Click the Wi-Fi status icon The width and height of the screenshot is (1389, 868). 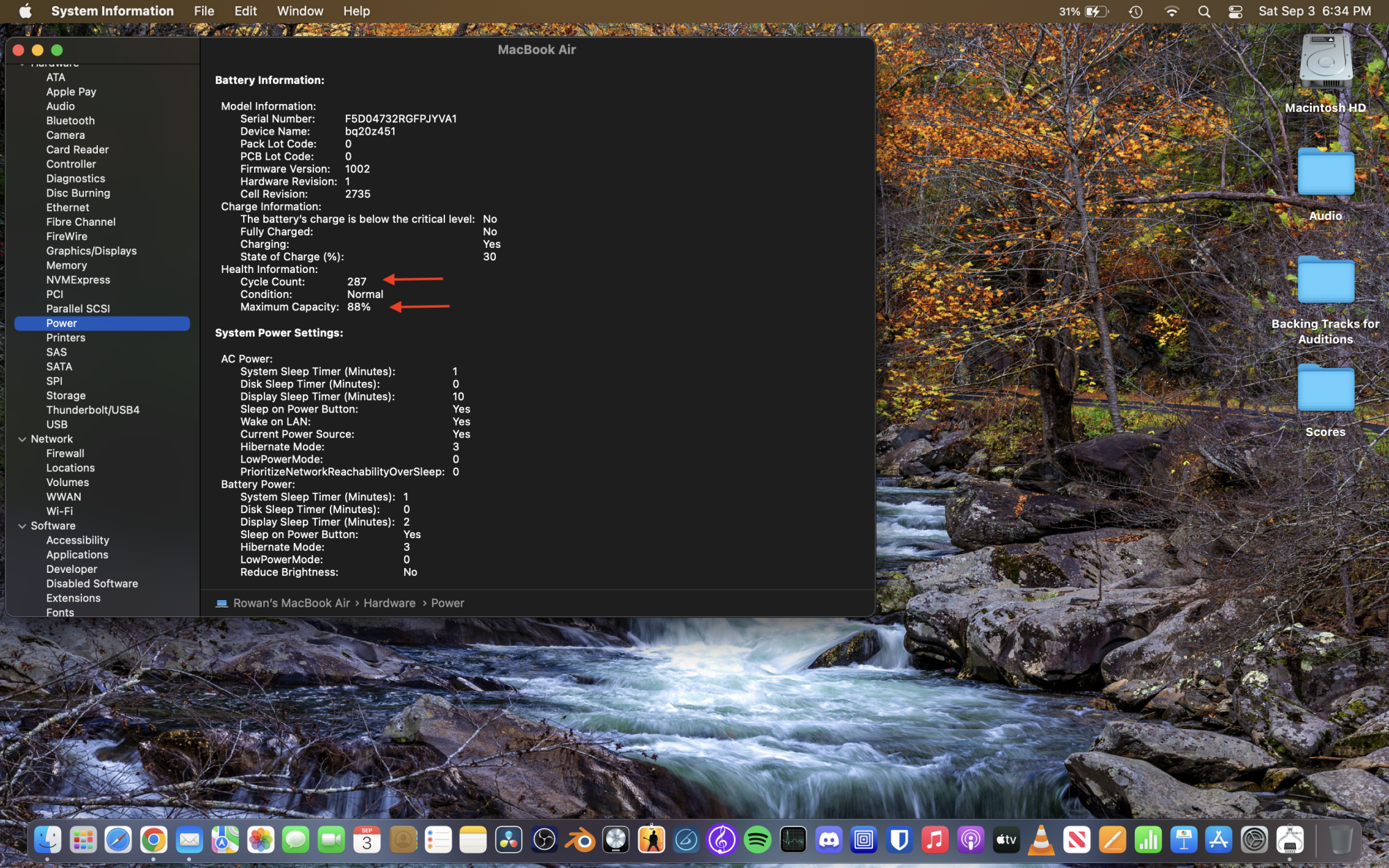1172,12
